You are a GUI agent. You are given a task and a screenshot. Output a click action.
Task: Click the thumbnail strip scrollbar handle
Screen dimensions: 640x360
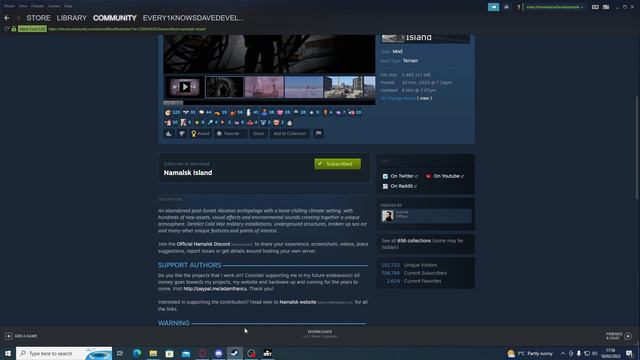173,102
